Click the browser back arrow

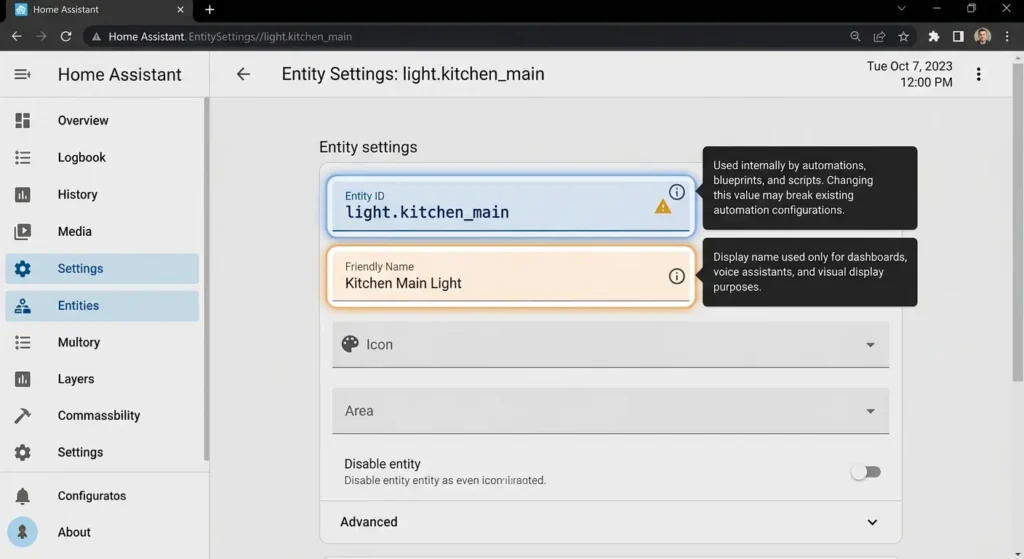(16, 37)
